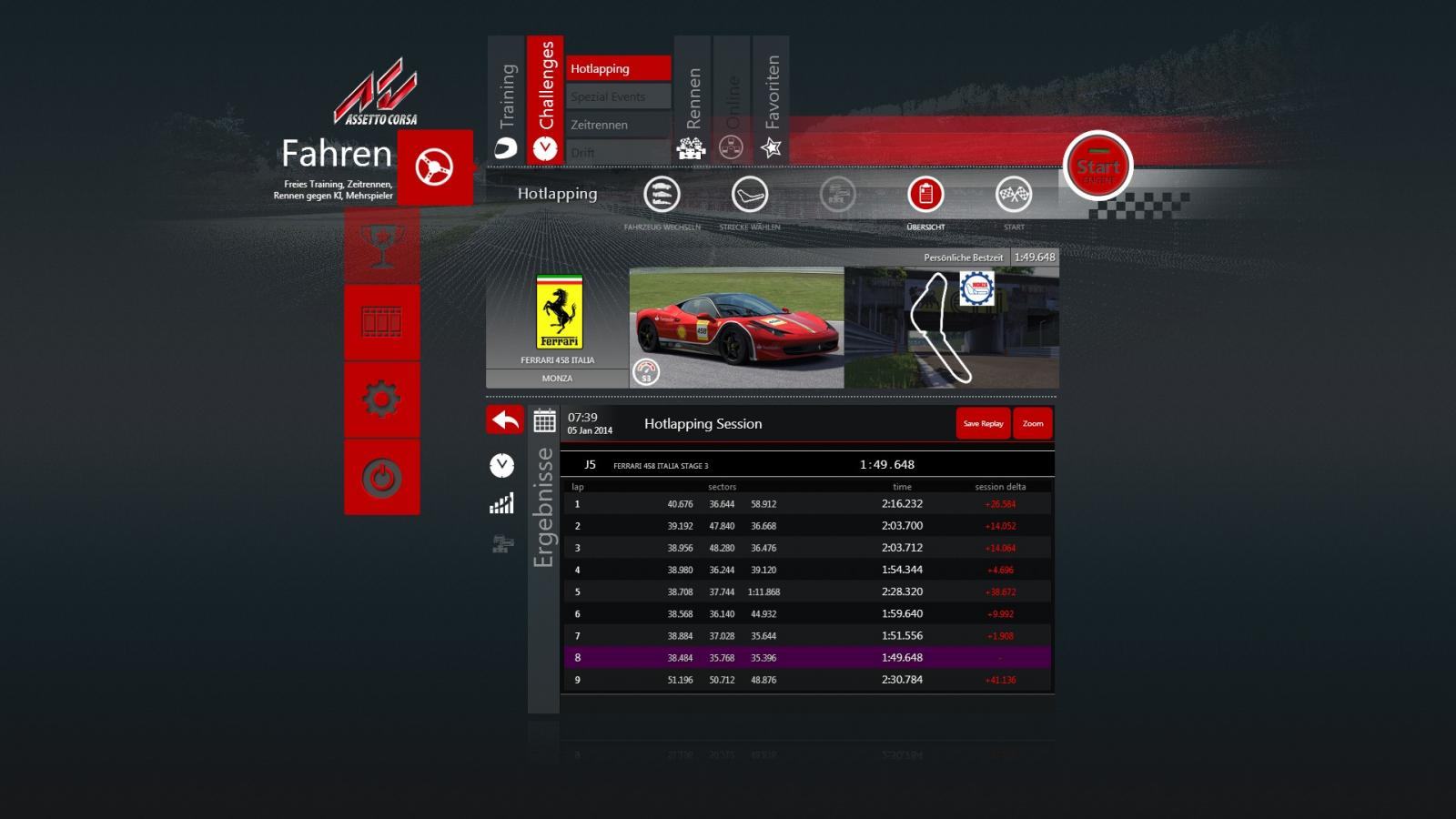Open the Ferrari brand logo
The image size is (1456, 819).
click(x=559, y=312)
